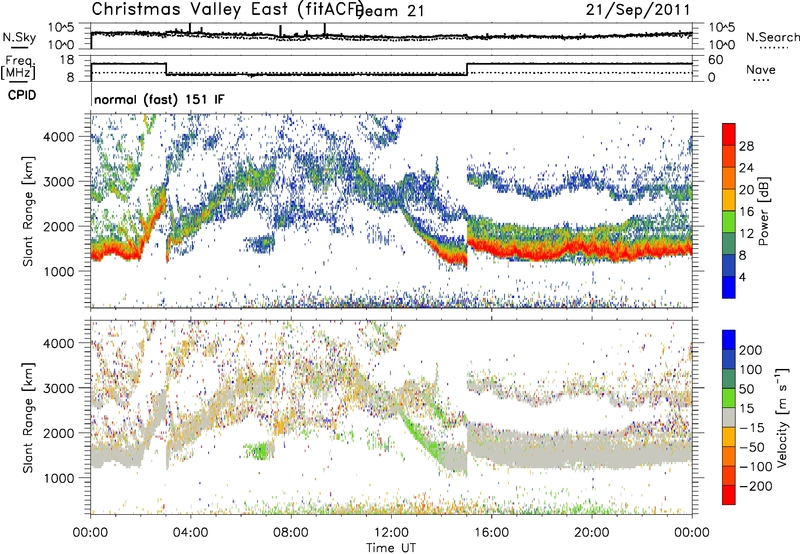Click the "60" tick on Nave axis
Screen dimensions: 800x554
716,60
